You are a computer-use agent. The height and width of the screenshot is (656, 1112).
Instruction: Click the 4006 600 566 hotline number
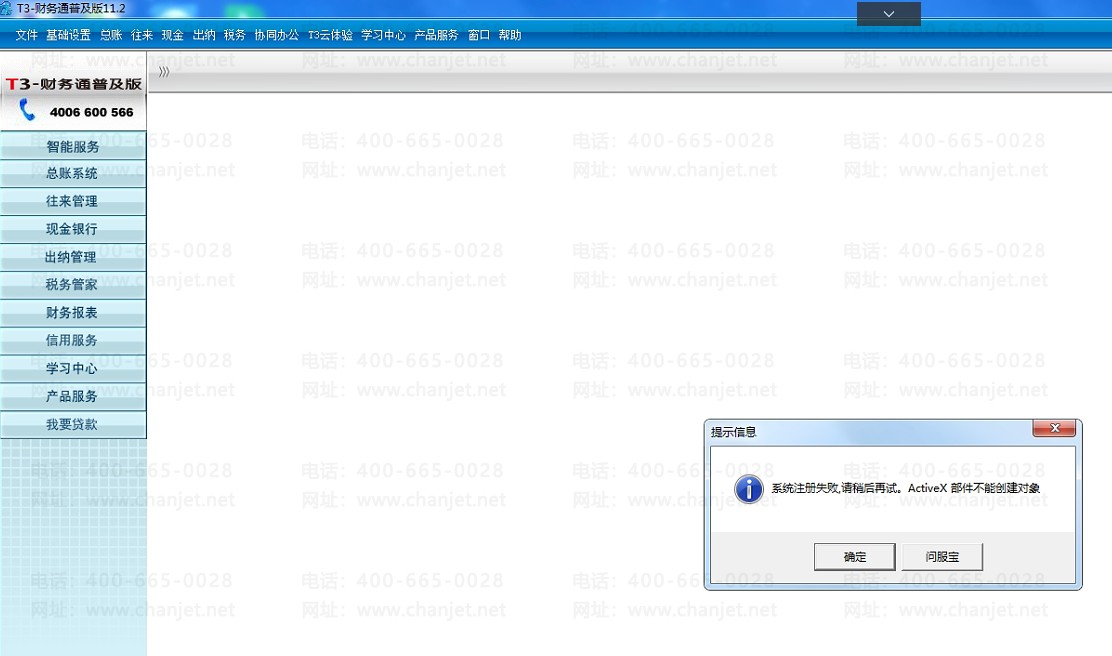tap(91, 112)
